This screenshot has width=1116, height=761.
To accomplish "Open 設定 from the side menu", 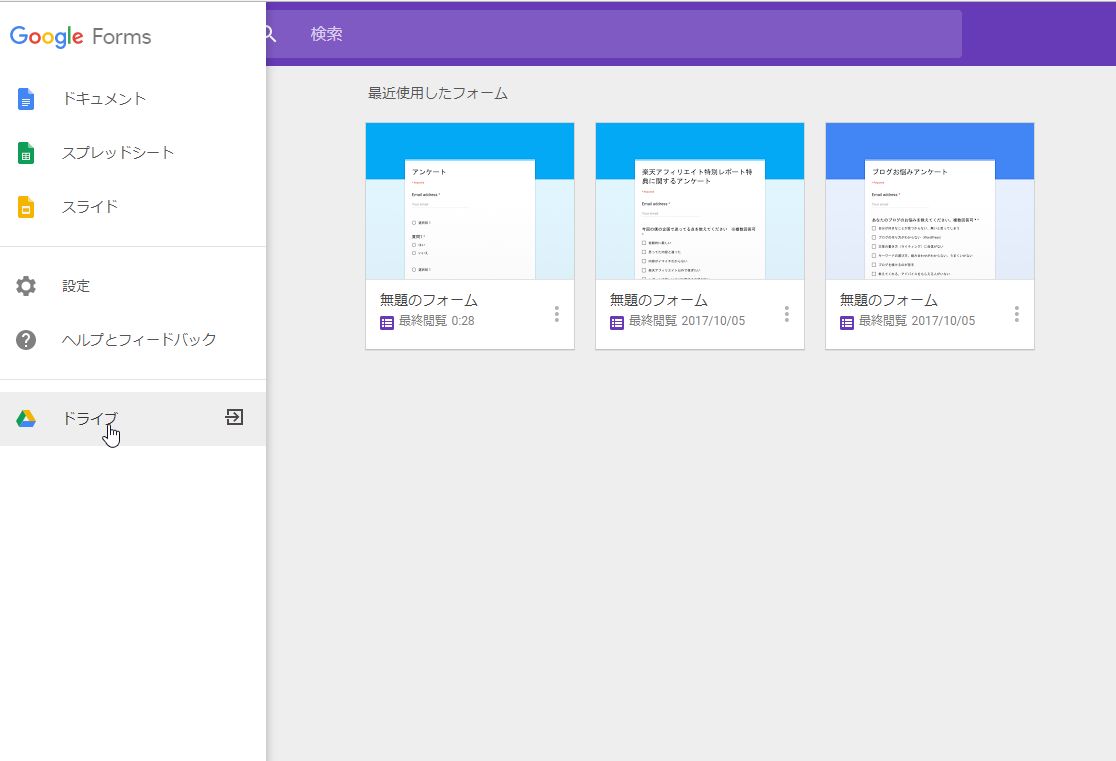I will coord(132,286).
